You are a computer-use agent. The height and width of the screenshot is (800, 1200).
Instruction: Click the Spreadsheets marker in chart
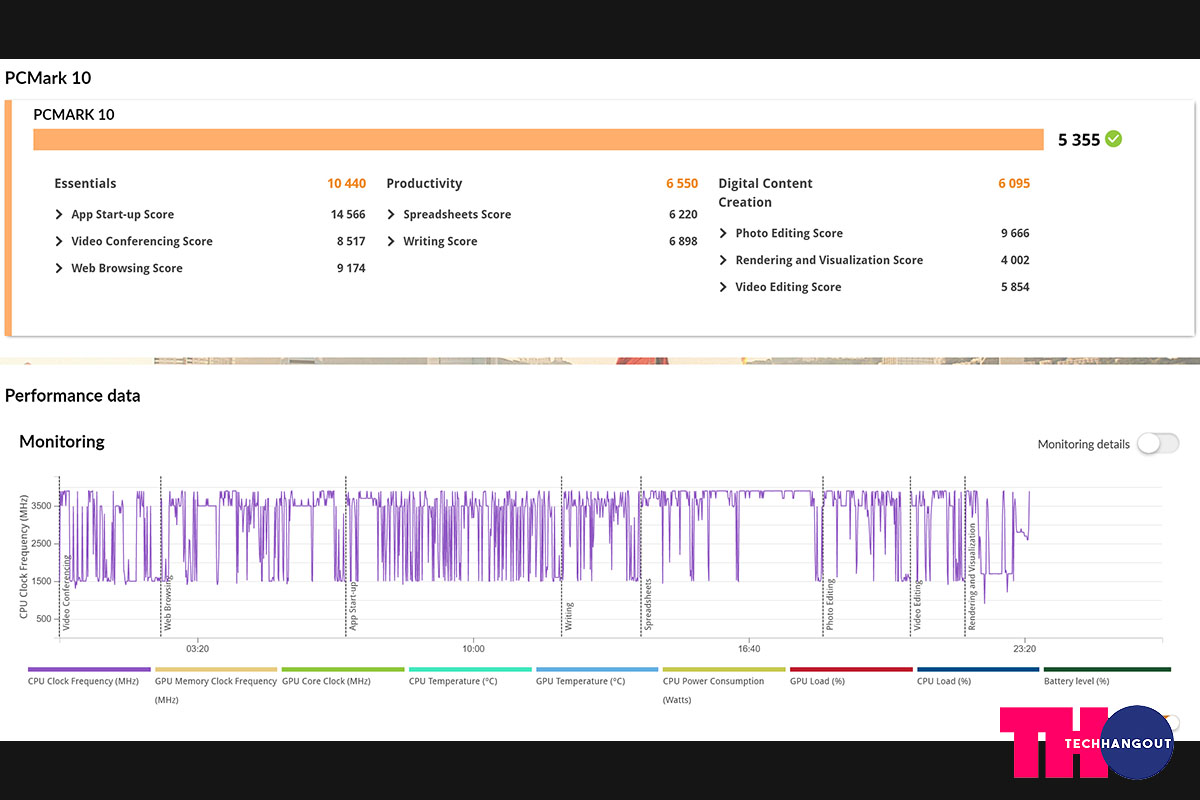[x=648, y=605]
